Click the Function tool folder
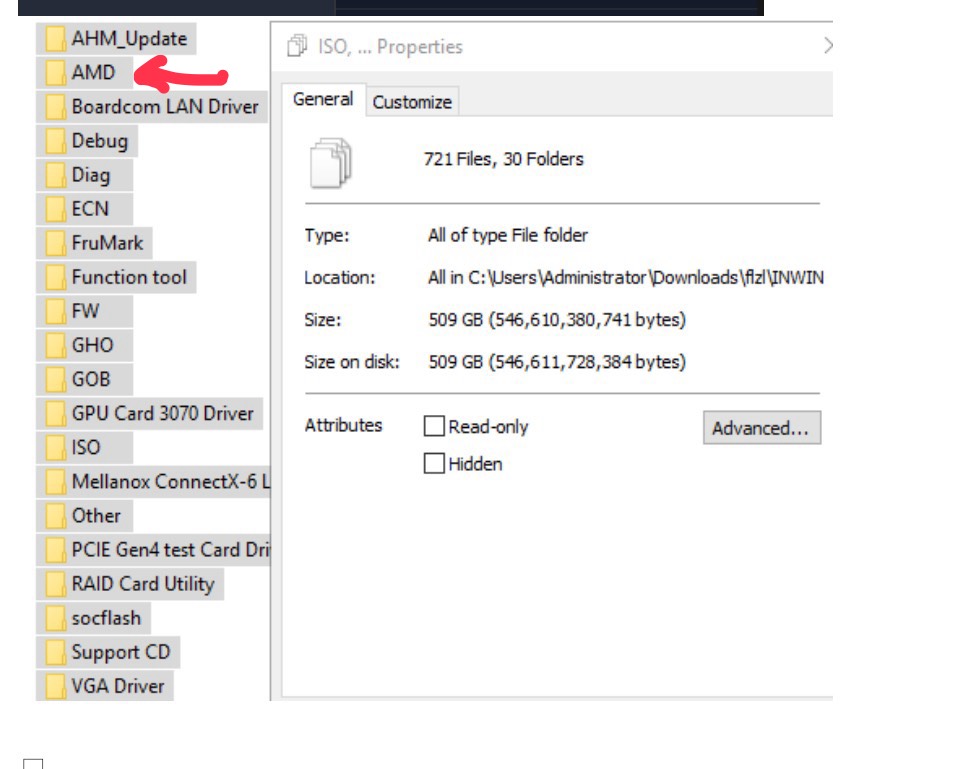This screenshot has height=769, width=980. (129, 277)
